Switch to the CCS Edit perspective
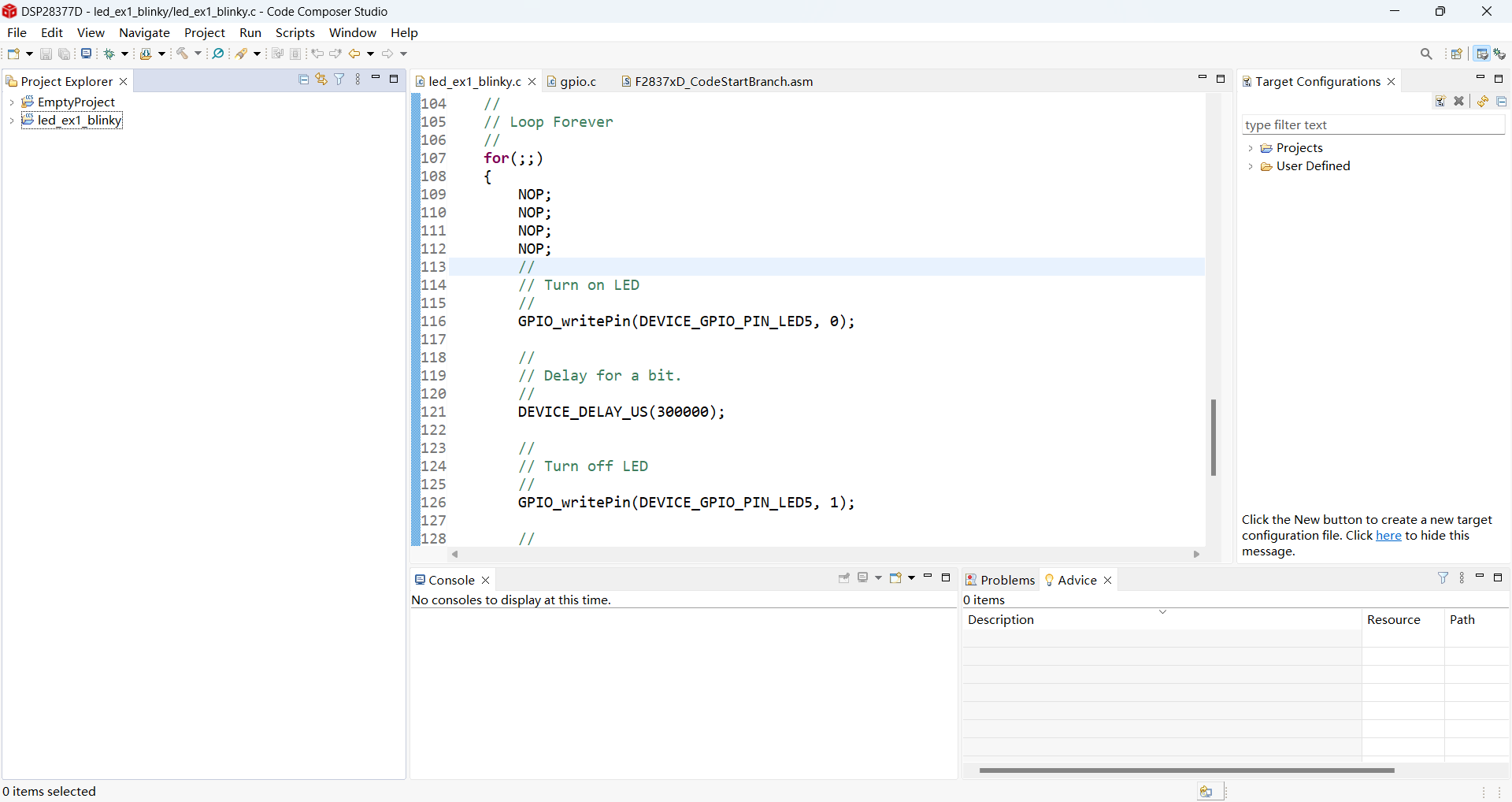This screenshot has width=1512, height=802. [1482, 54]
